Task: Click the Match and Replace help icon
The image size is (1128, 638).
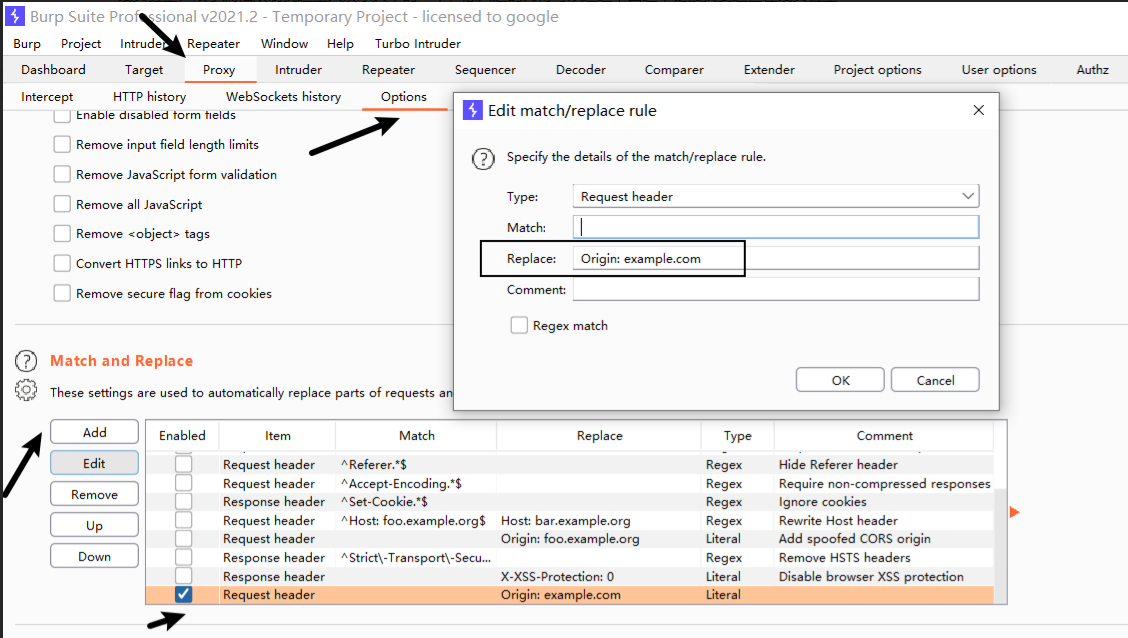Action: click(x=26, y=361)
